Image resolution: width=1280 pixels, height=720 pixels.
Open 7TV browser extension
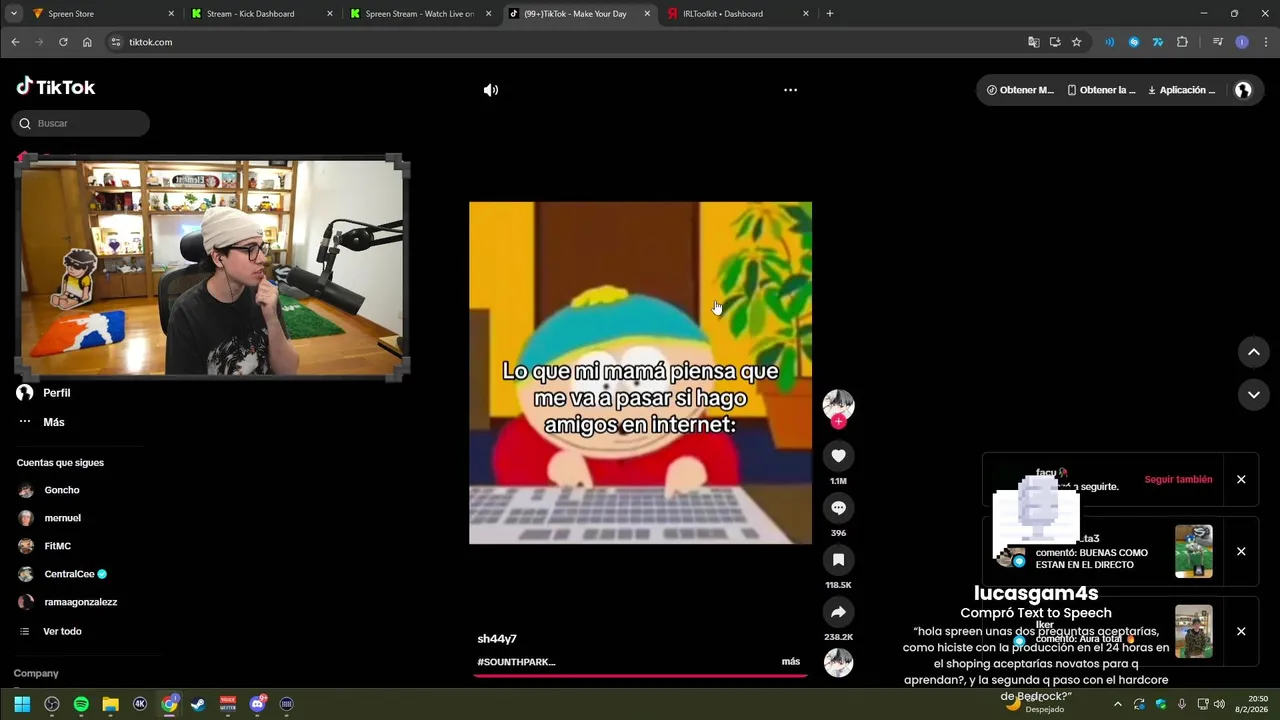(1158, 42)
